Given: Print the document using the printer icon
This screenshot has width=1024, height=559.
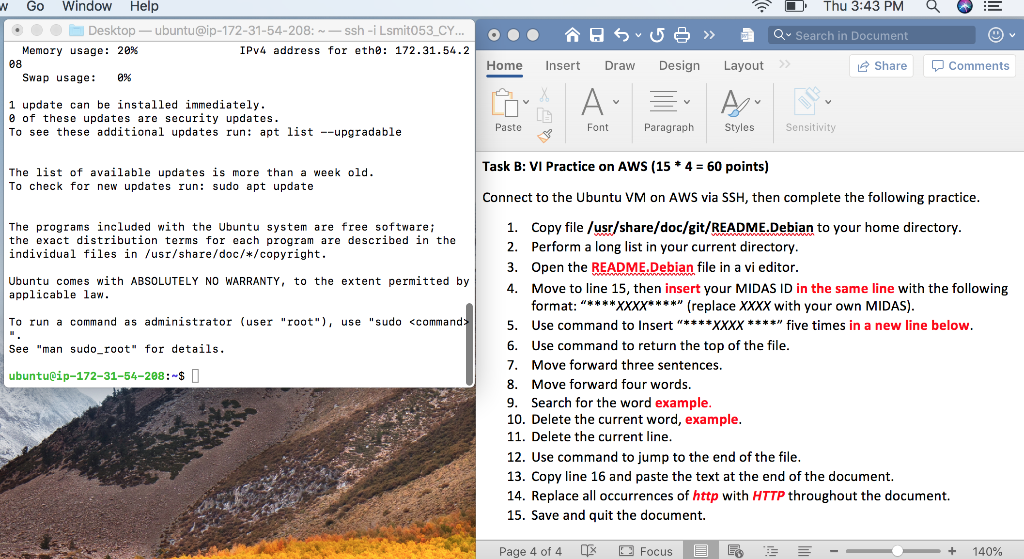Looking at the screenshot, I should tap(682, 35).
